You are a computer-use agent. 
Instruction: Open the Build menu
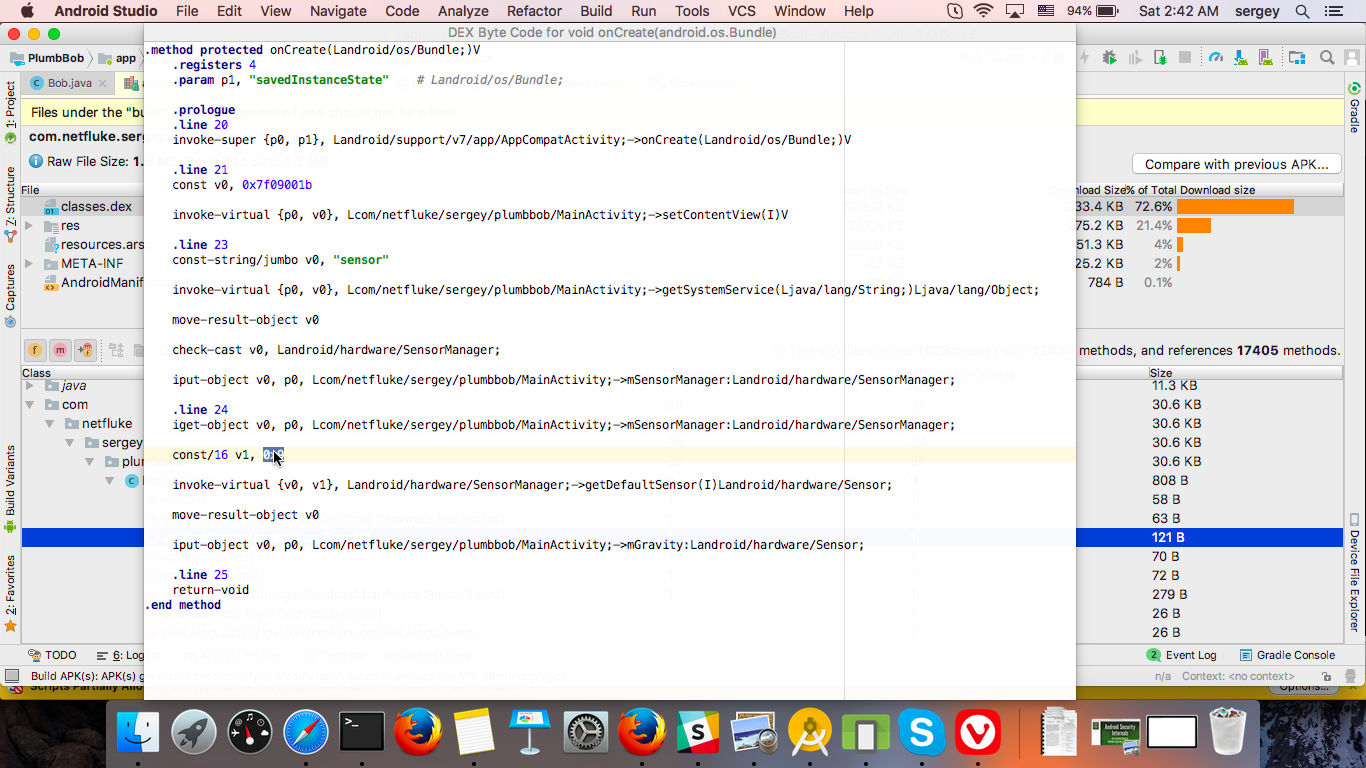pyautogui.click(x=596, y=11)
